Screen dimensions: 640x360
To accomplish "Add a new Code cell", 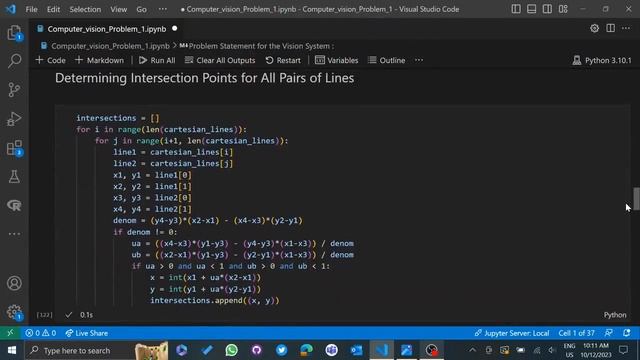I will point(50,60).
